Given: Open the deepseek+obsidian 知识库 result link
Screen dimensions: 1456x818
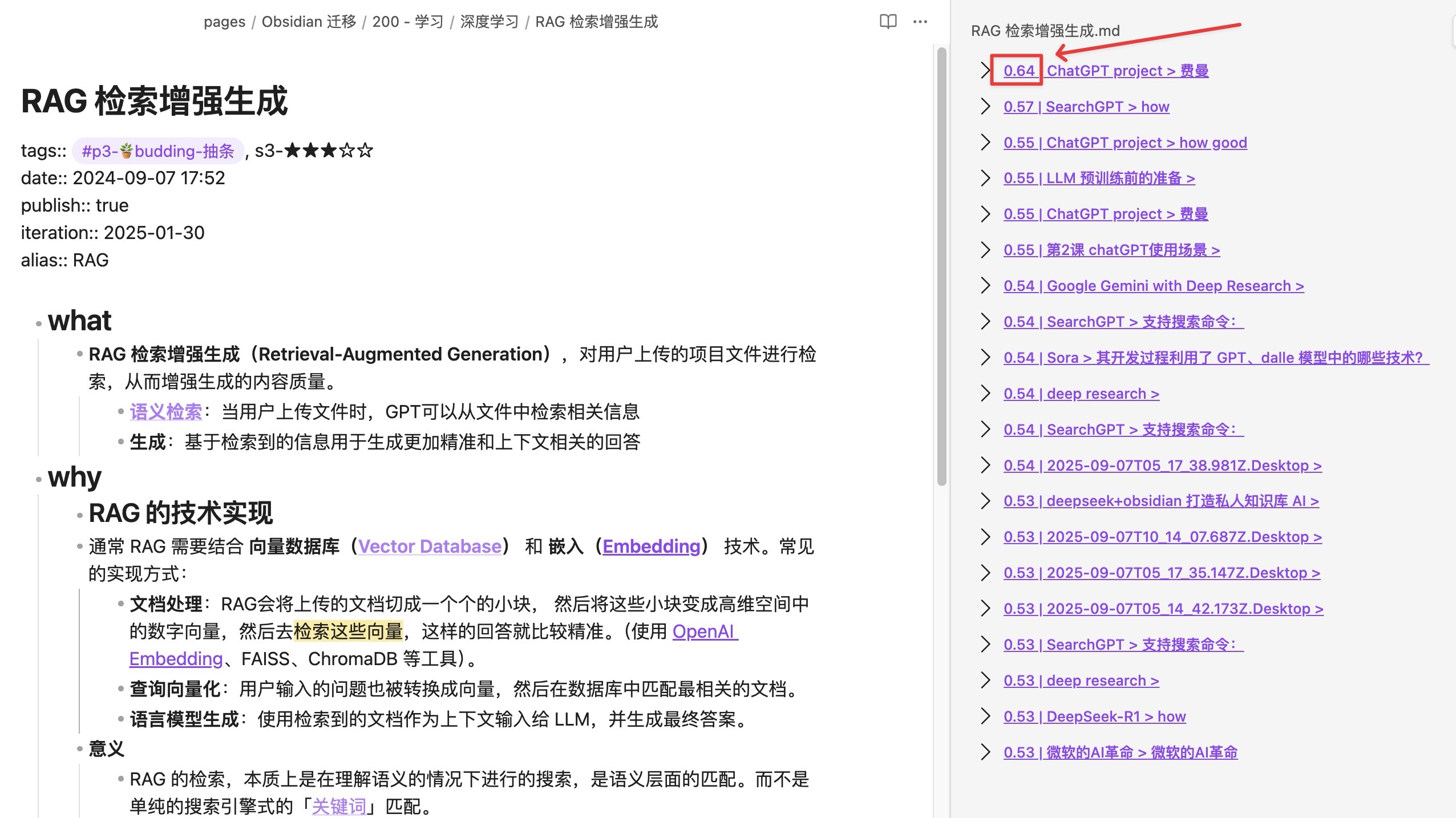Looking at the screenshot, I should [1161, 500].
